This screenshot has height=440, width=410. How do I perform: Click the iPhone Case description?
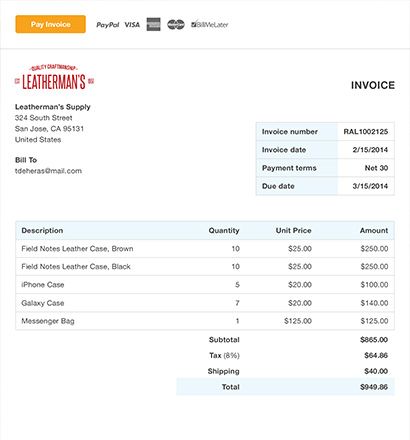(x=43, y=285)
